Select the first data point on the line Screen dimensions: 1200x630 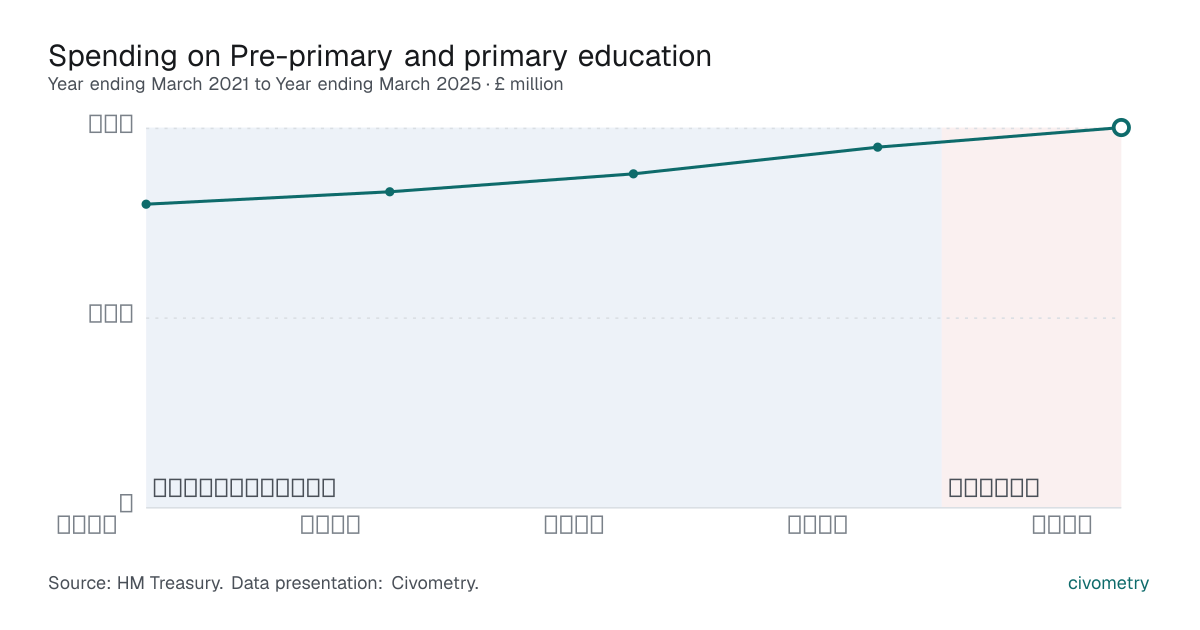coord(146,204)
